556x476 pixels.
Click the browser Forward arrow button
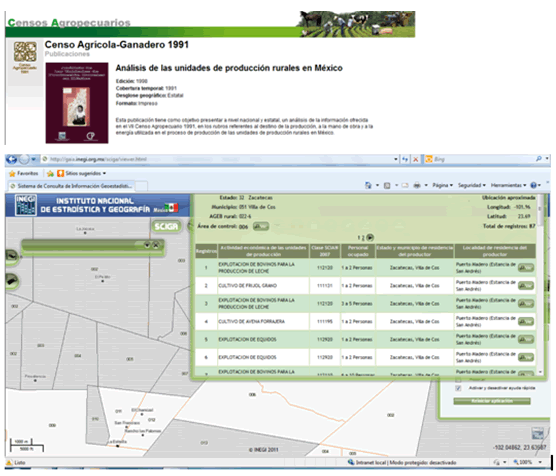point(24,160)
